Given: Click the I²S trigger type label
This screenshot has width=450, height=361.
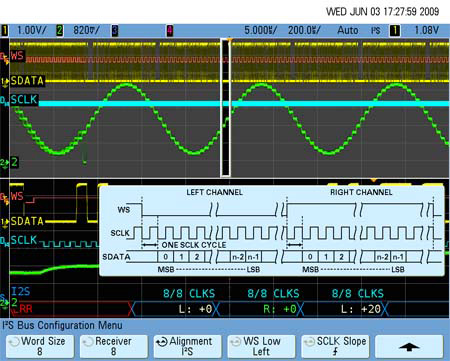Looking at the screenshot, I should tap(376, 30).
